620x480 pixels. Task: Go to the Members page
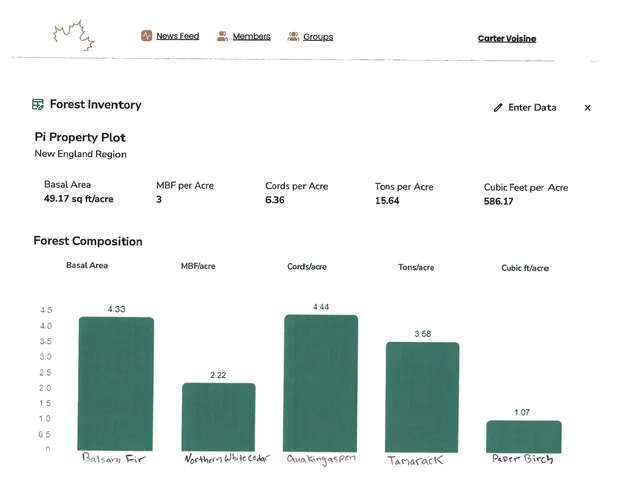coord(251,36)
